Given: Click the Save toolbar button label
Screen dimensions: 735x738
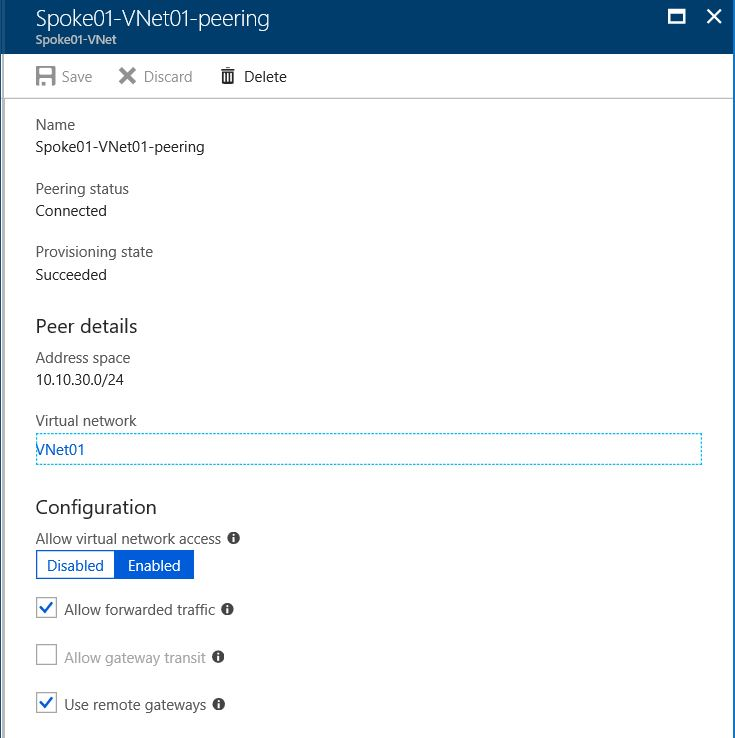Looking at the screenshot, I should (77, 77).
